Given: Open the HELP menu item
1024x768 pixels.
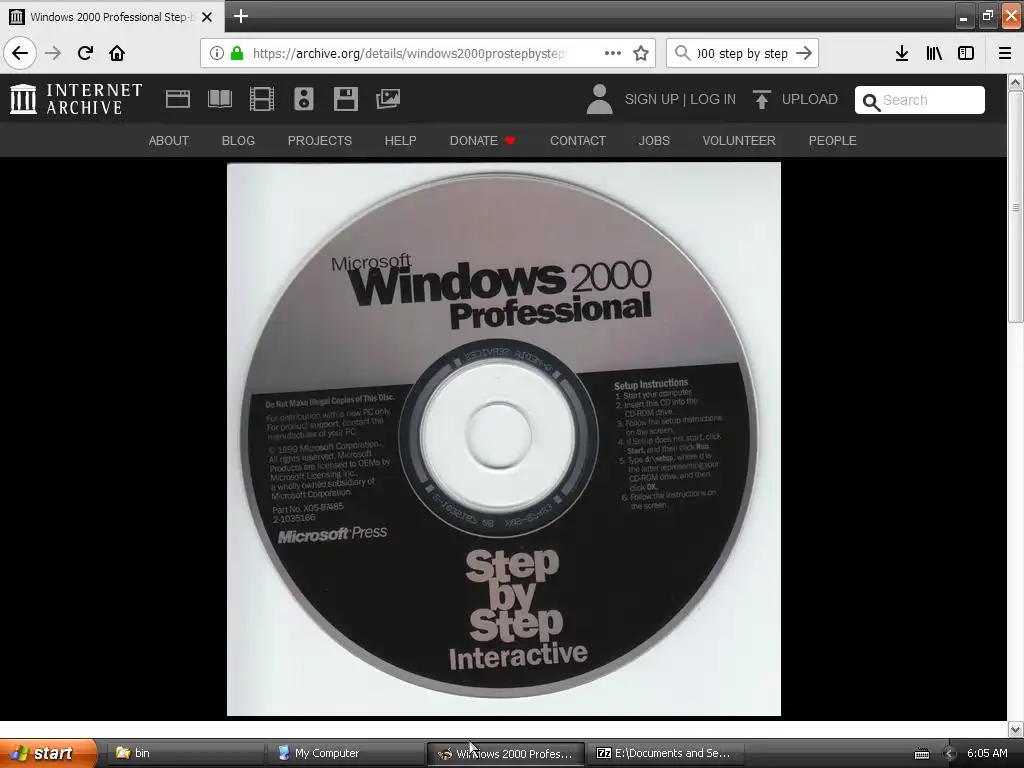Looking at the screenshot, I should tap(400, 140).
